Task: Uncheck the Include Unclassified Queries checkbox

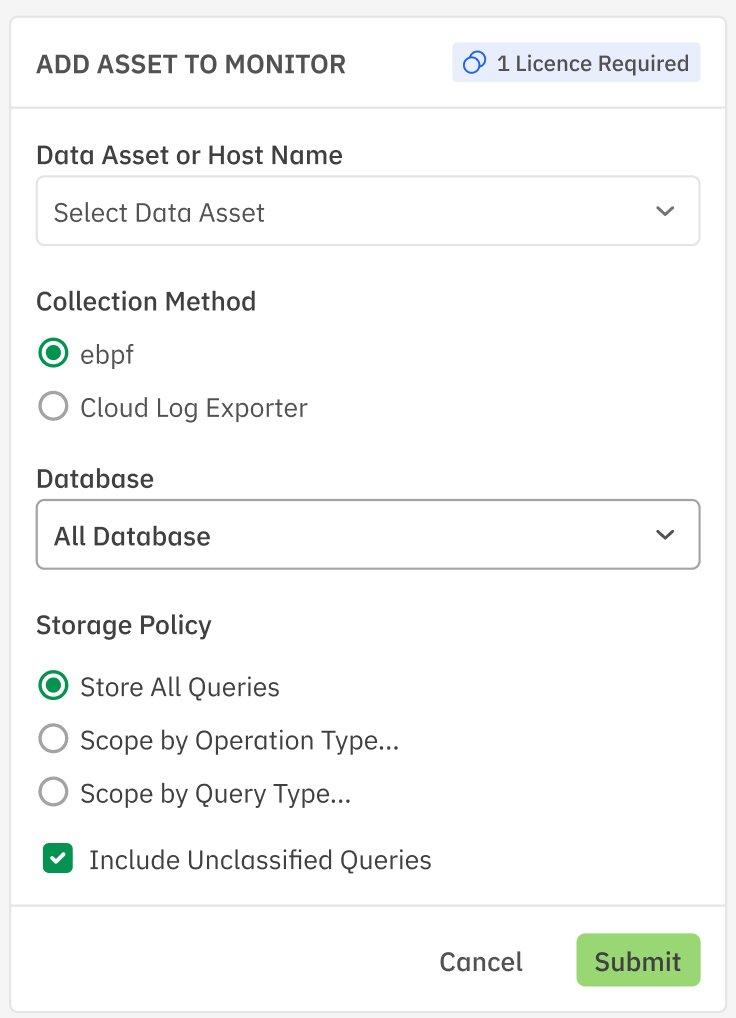Action: (58, 859)
